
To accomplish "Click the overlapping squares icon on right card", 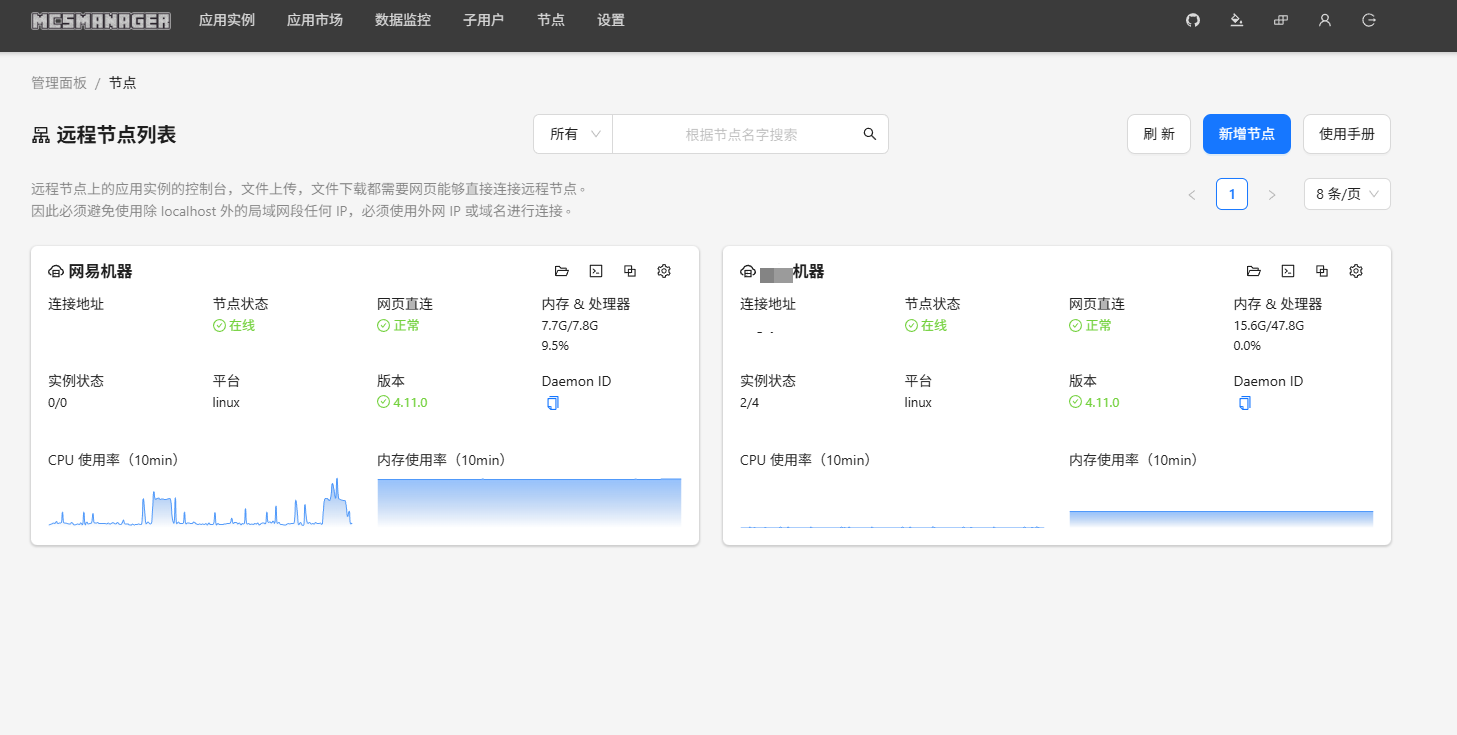I will tap(1322, 271).
